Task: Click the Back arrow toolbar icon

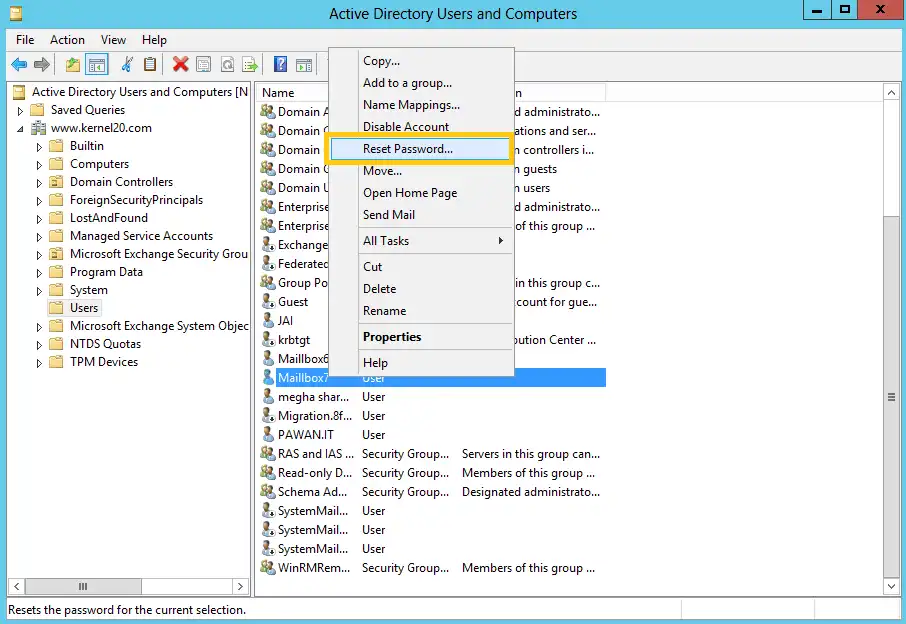Action: click(x=19, y=64)
